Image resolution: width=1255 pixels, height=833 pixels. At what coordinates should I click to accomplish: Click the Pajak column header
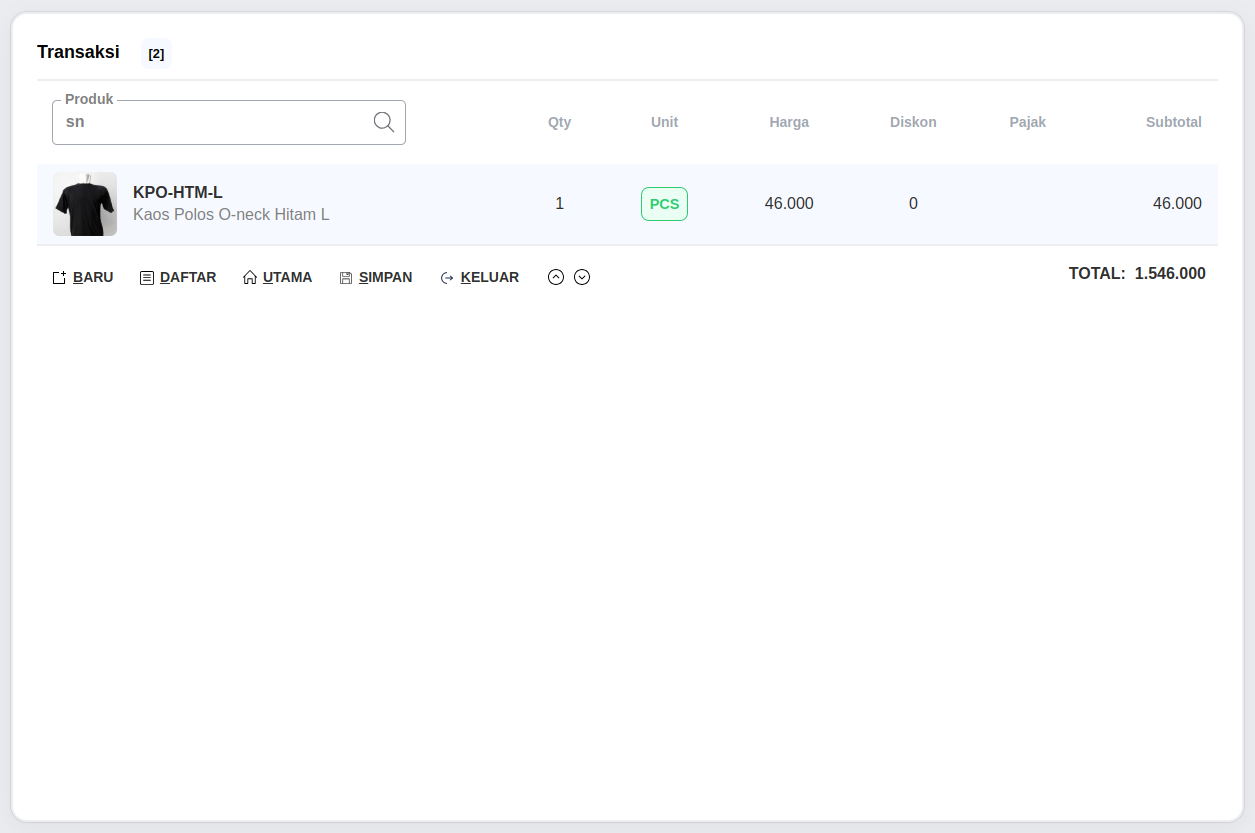(1027, 122)
